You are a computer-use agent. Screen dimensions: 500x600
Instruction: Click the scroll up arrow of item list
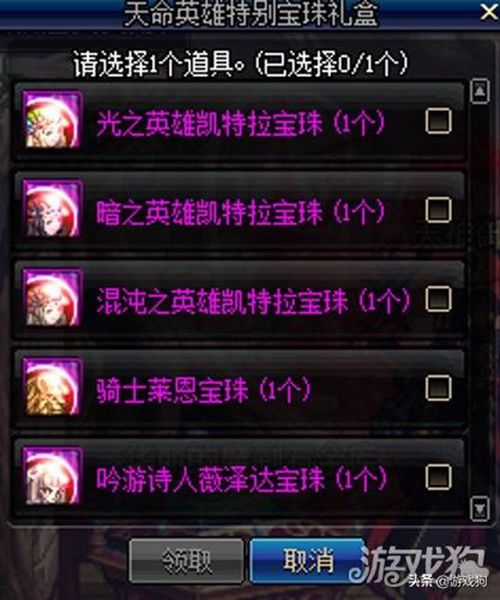pos(480,91)
